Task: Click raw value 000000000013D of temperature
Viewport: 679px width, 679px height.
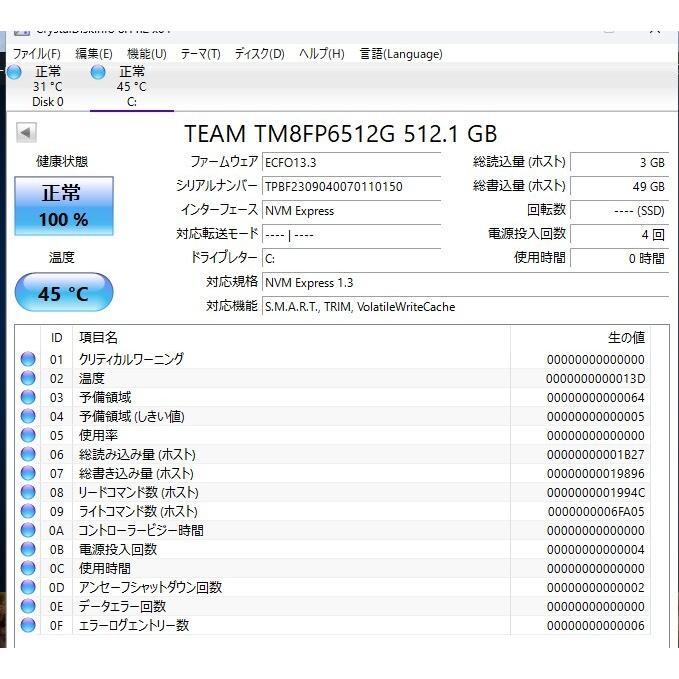Action: click(x=595, y=378)
